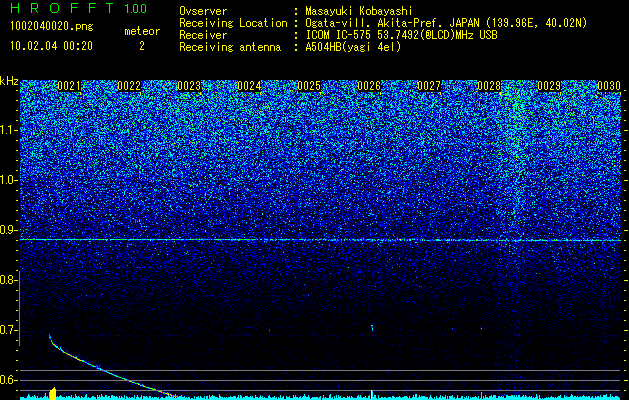Click time marker 0029
This screenshot has width=629, height=400.
[x=549, y=86]
